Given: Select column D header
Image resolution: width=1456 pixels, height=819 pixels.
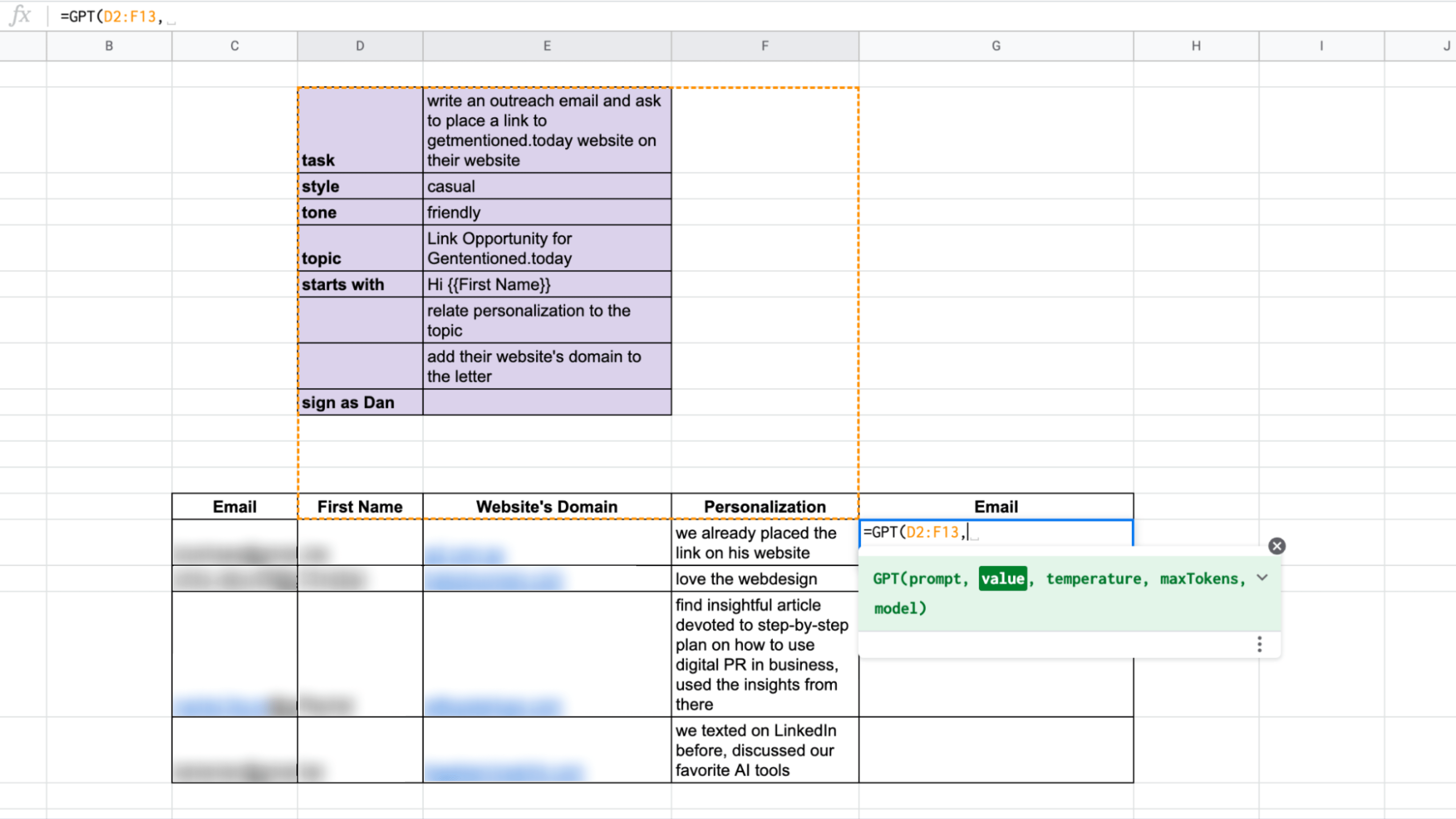Looking at the screenshot, I should (x=360, y=46).
